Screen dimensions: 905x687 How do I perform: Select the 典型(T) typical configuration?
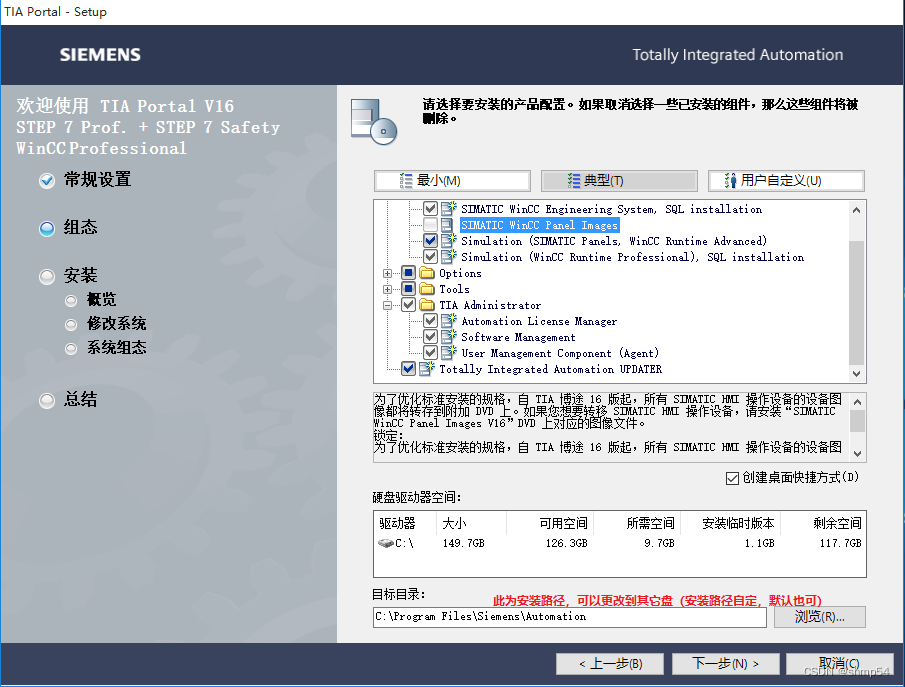click(619, 181)
